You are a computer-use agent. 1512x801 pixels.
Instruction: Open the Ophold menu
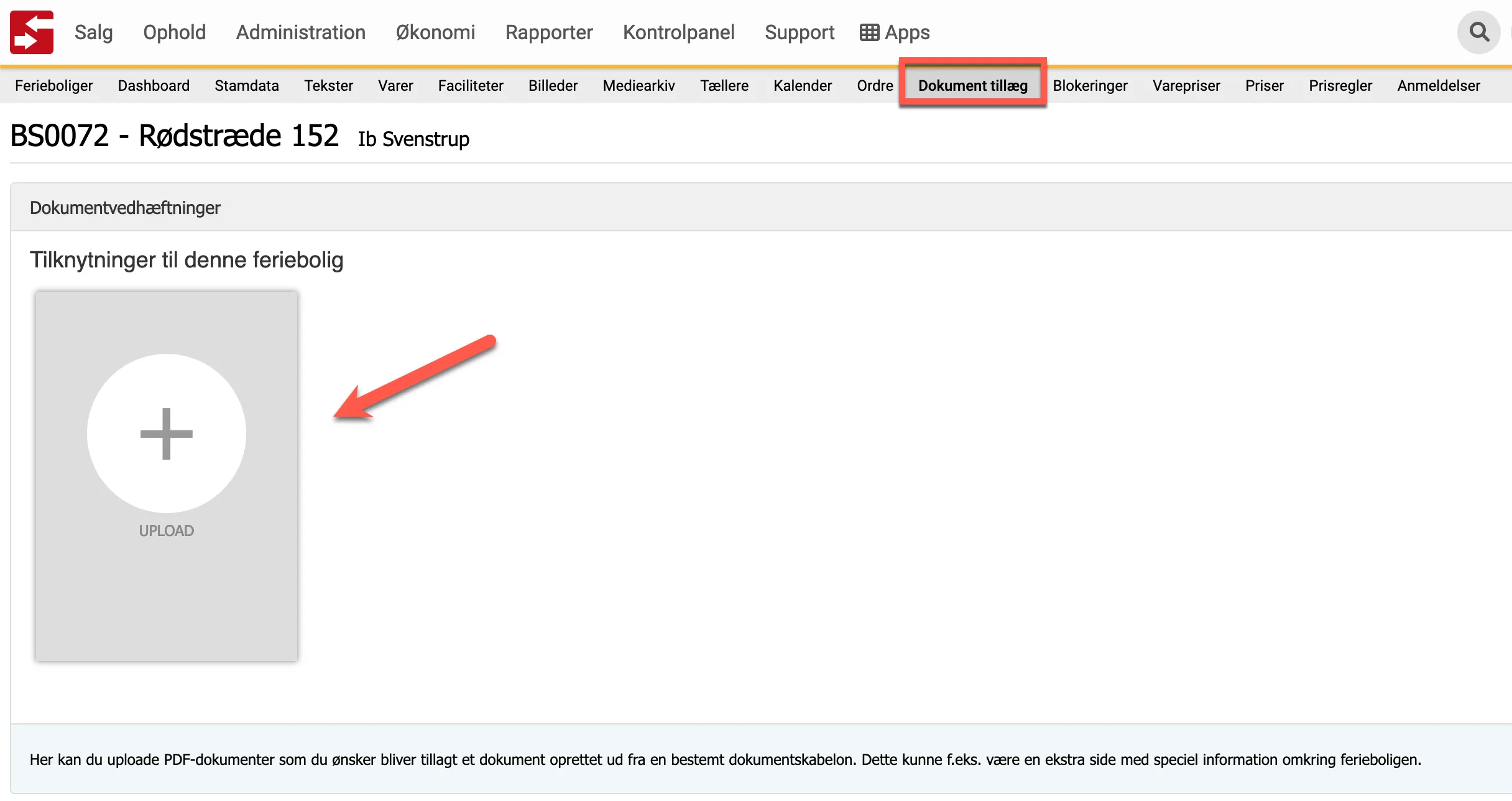point(174,32)
